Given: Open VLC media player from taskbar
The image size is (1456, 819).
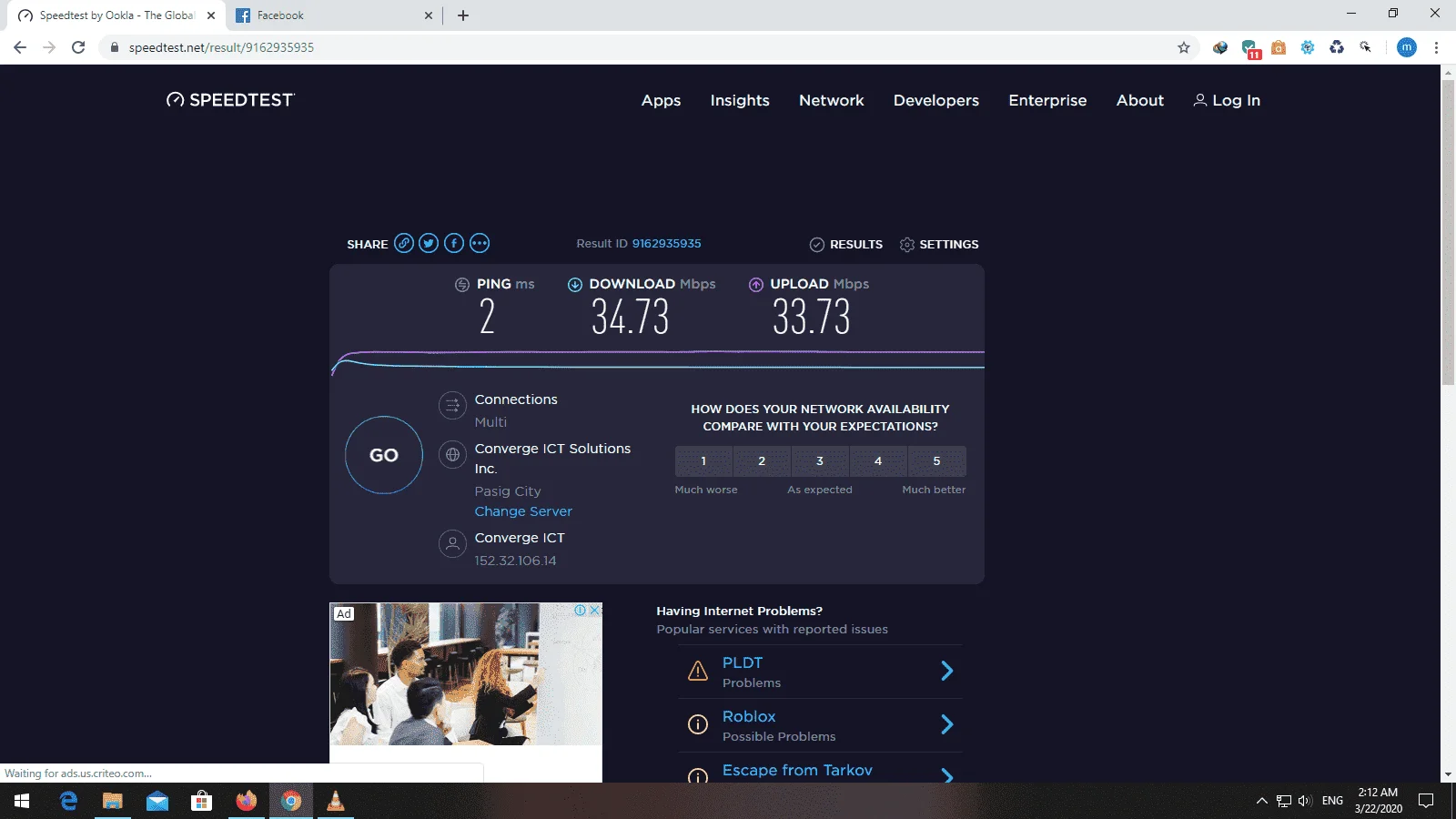Looking at the screenshot, I should coord(336,801).
